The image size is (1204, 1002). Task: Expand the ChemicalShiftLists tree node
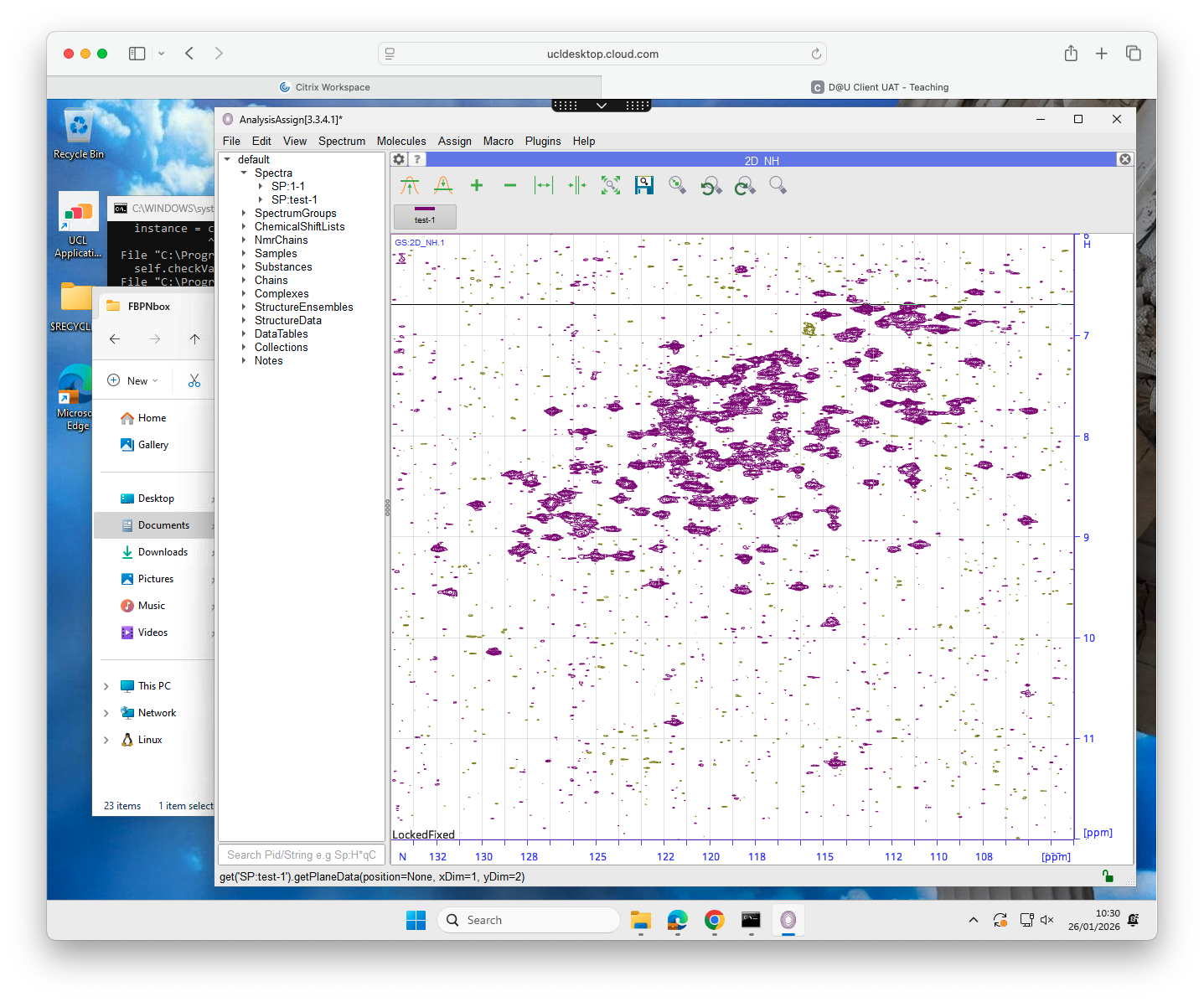click(244, 227)
